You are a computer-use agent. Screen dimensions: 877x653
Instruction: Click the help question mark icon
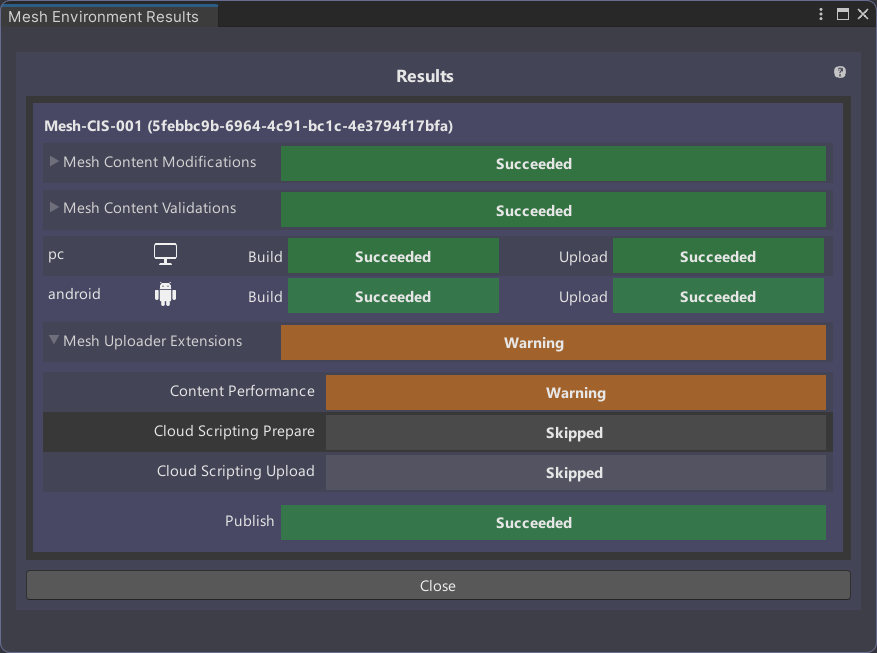[x=840, y=72]
